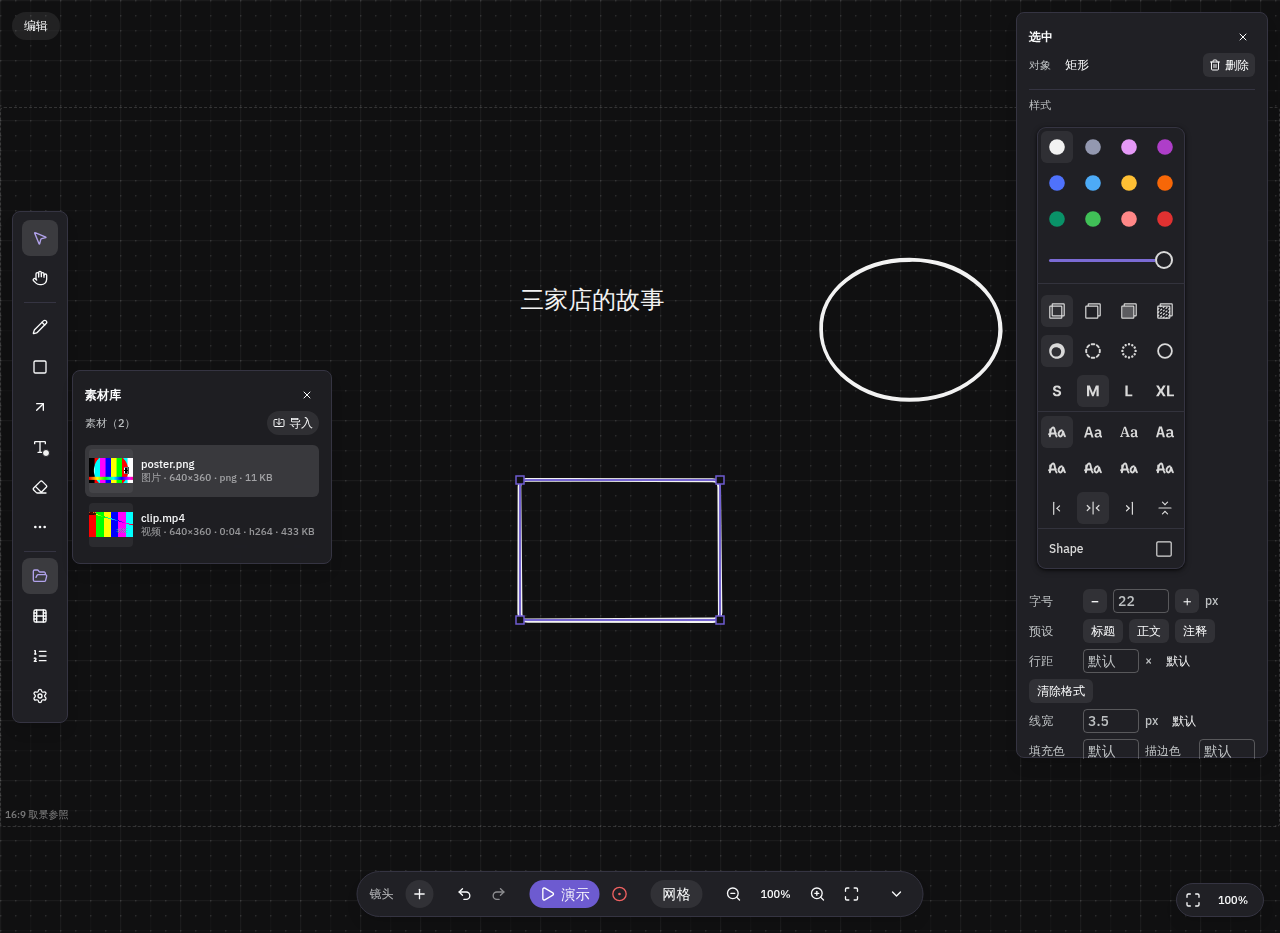Click the 线宽 input field
This screenshot has width=1280, height=933.
coord(1111,721)
